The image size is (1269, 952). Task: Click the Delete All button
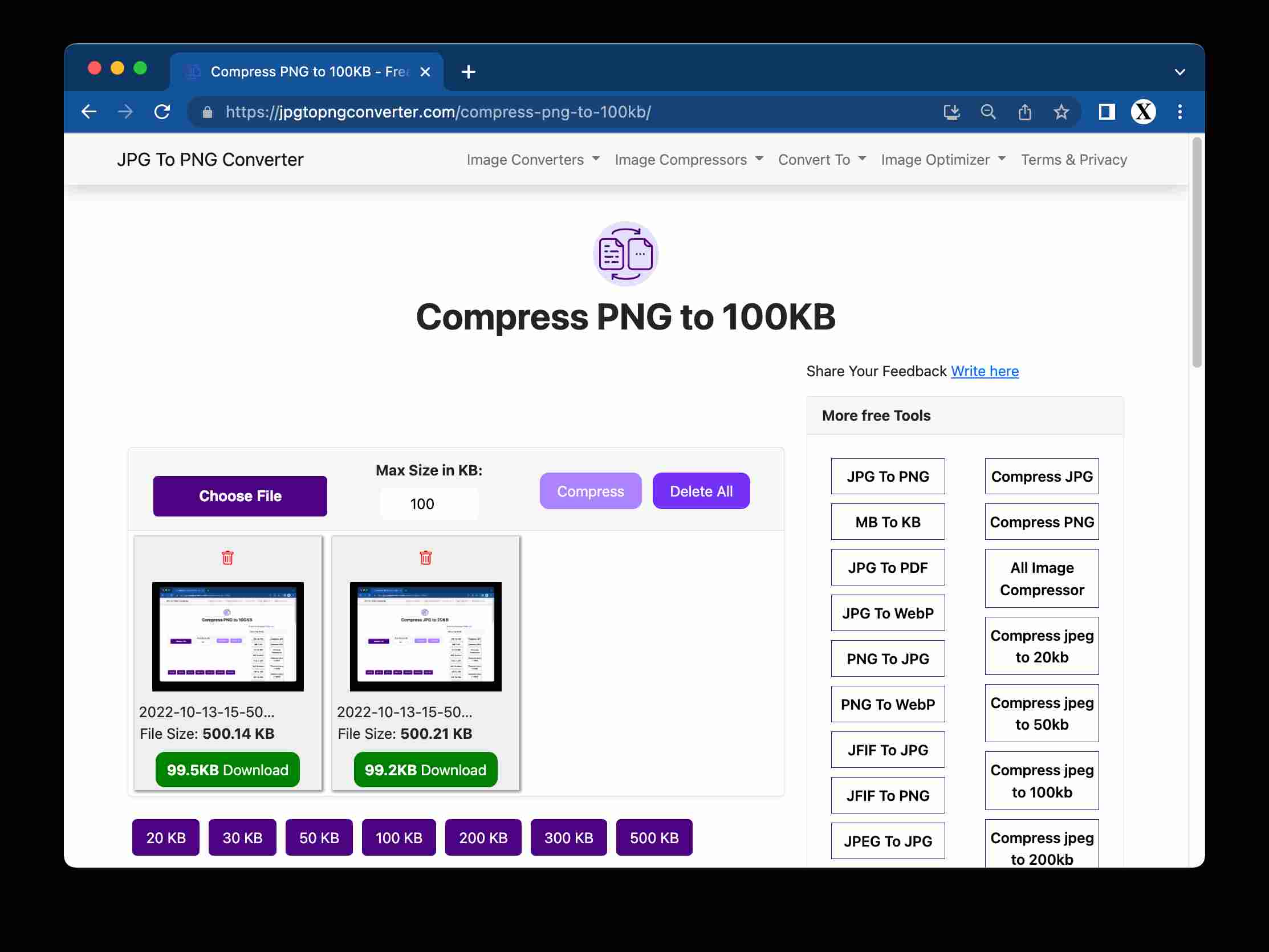click(700, 490)
